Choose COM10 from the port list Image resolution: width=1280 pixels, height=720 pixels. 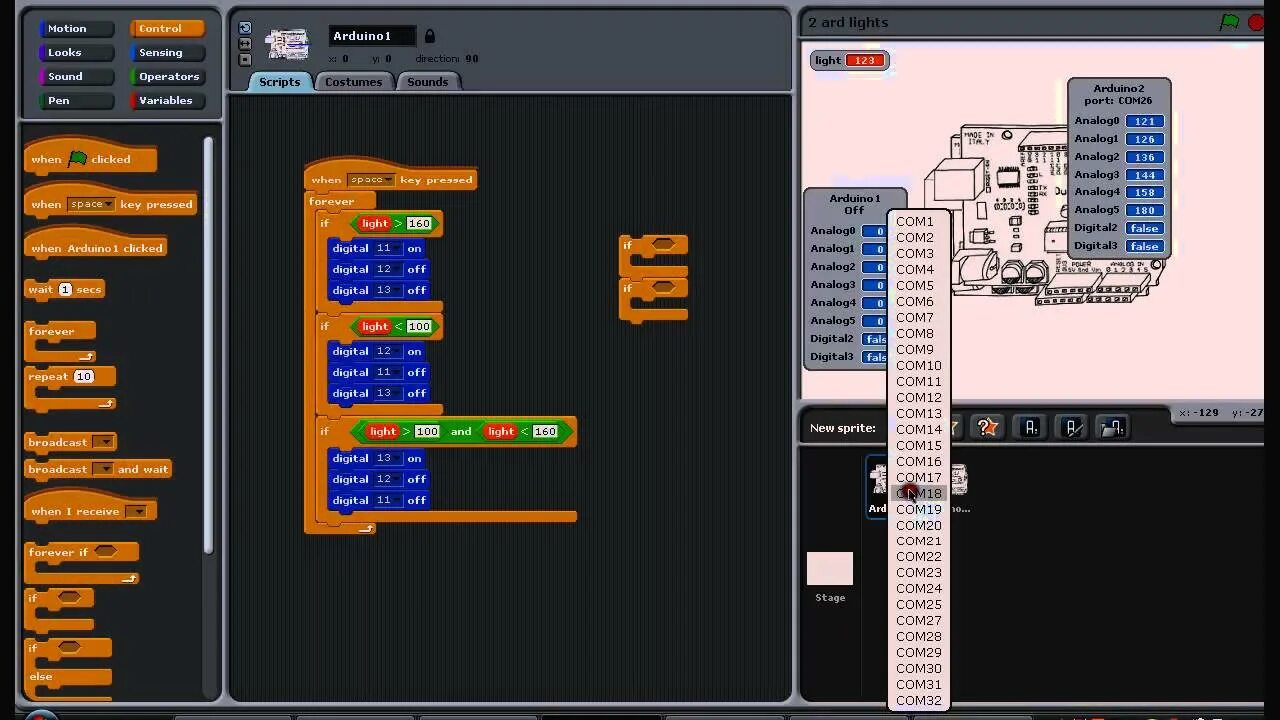(x=918, y=366)
